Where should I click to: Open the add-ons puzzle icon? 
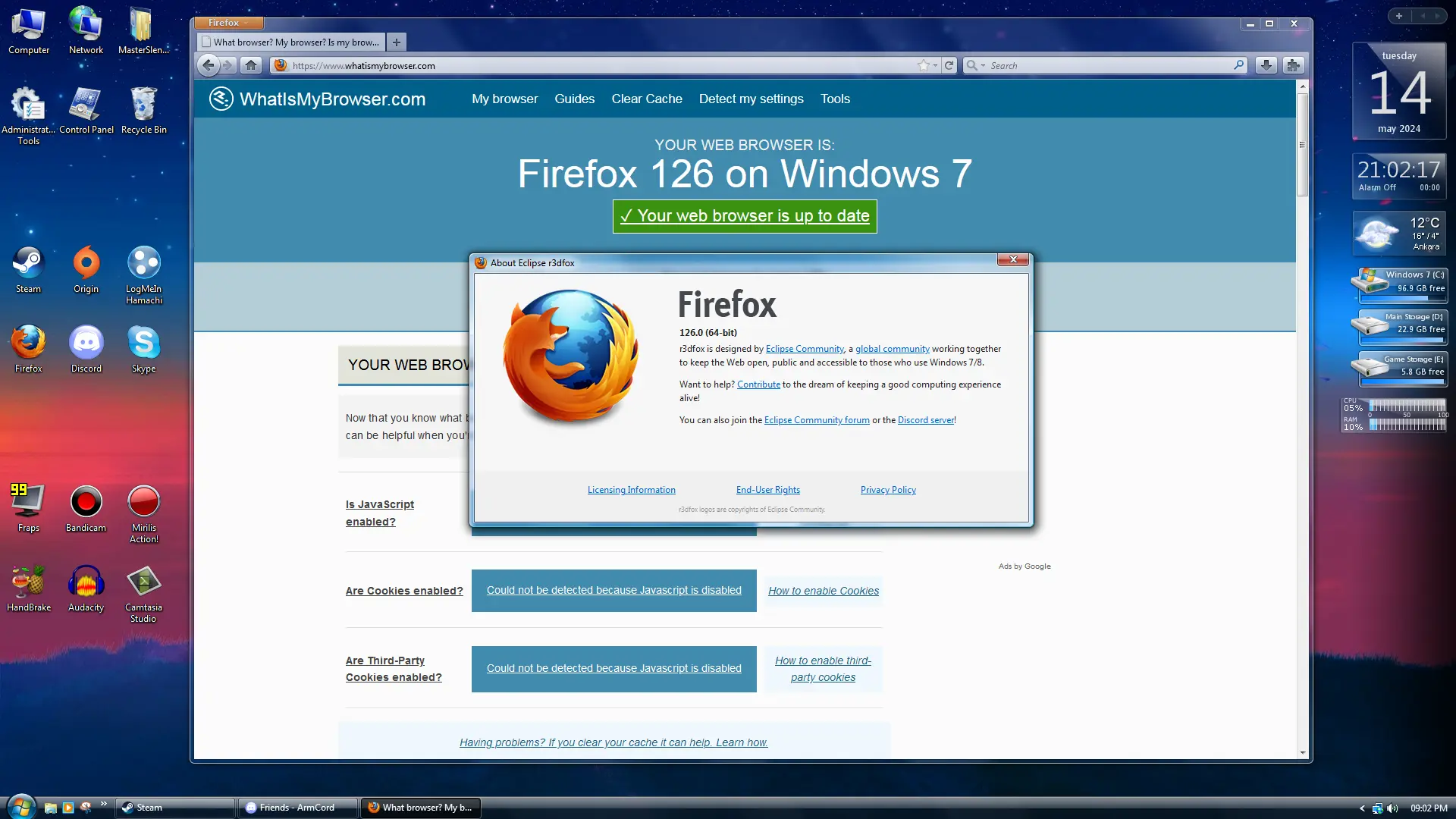(x=1294, y=65)
